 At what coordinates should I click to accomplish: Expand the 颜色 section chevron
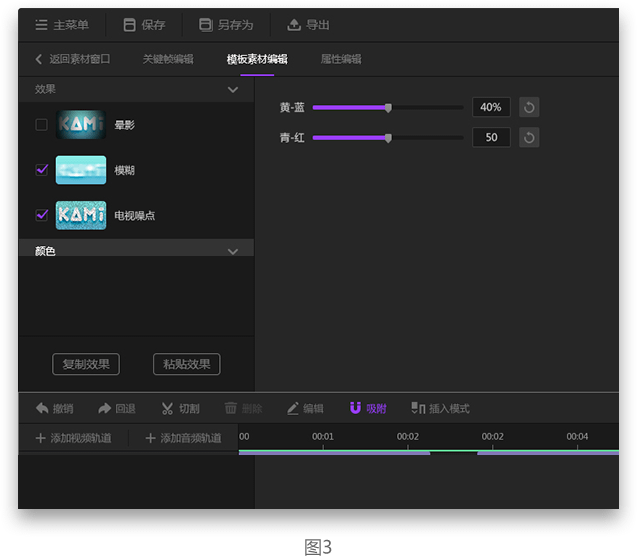pyautogui.click(x=233, y=251)
